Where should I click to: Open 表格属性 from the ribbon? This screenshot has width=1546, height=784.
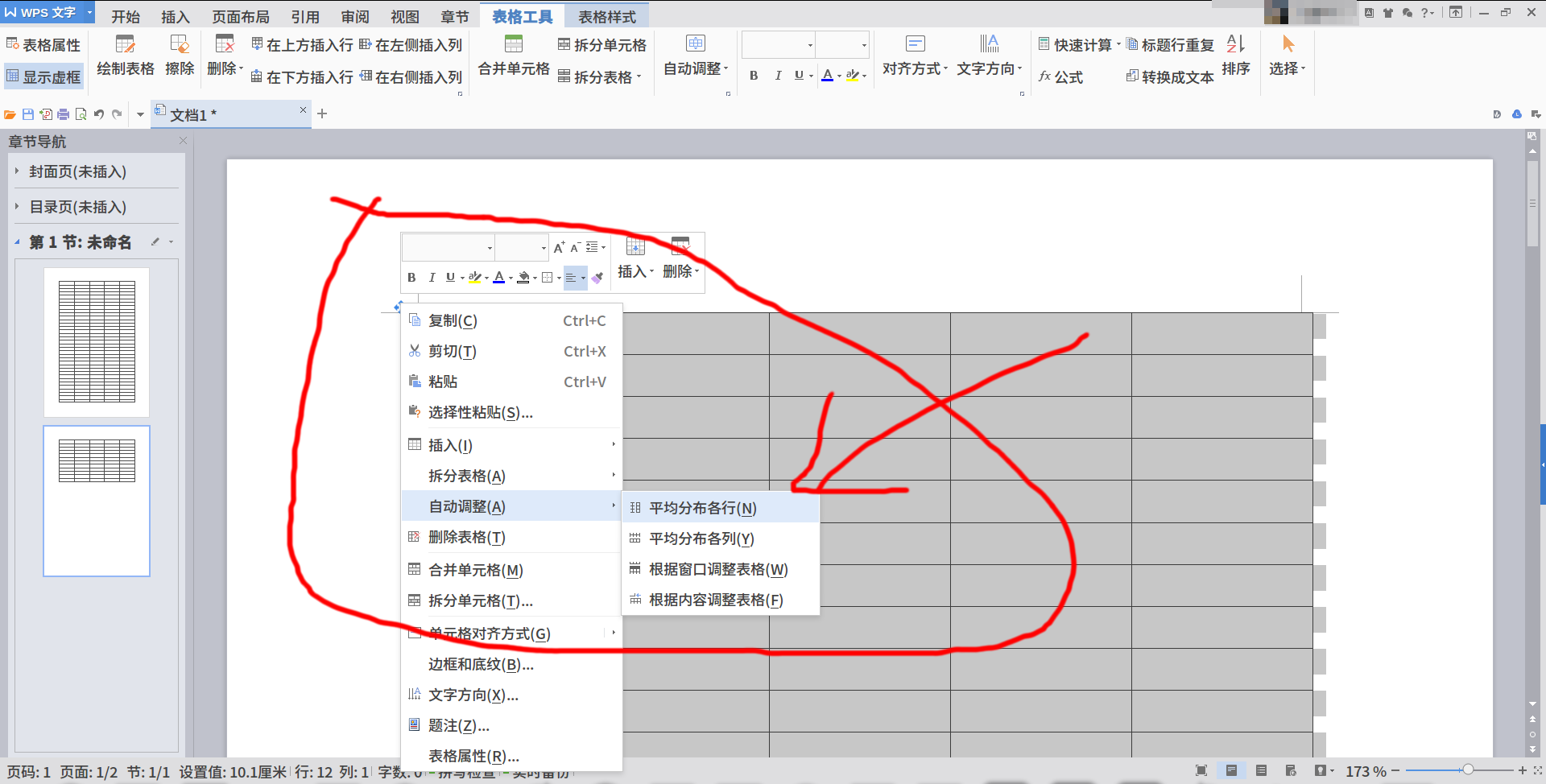click(44, 44)
